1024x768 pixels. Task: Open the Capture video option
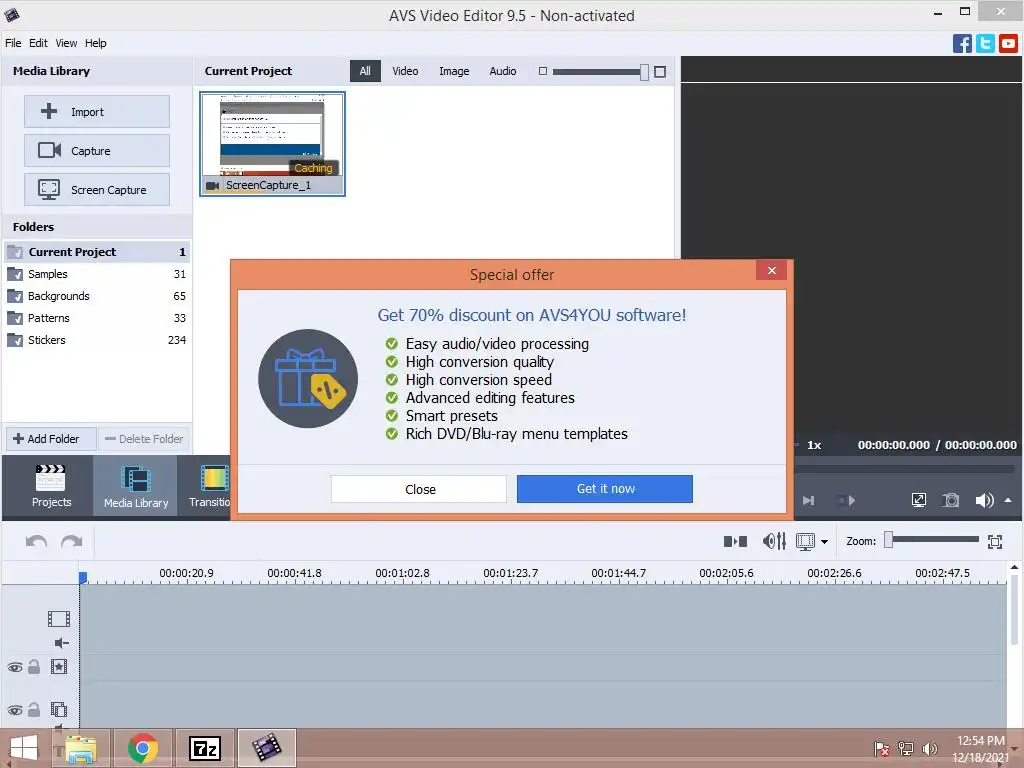point(97,151)
